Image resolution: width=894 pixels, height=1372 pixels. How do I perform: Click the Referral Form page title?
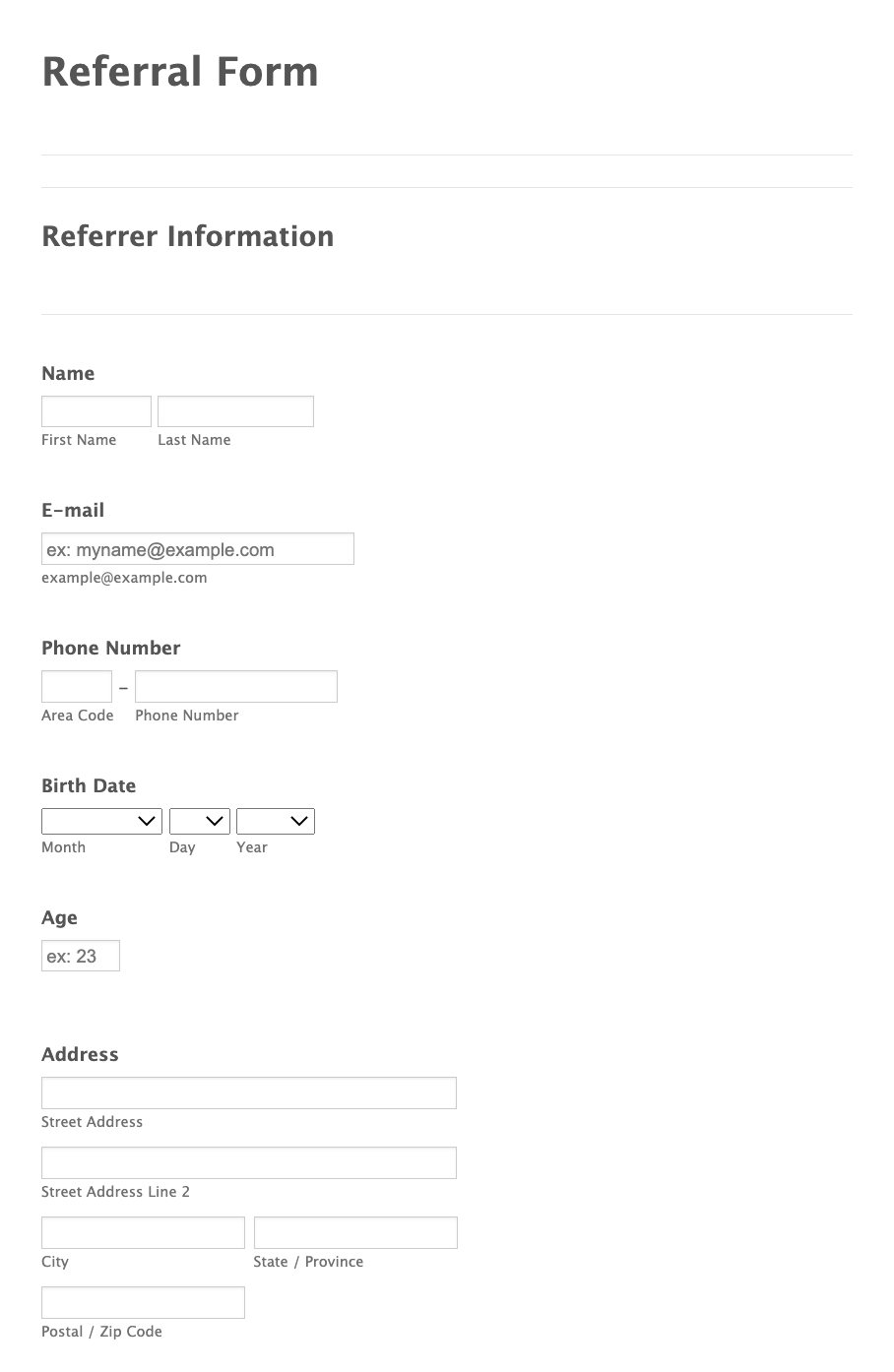tap(180, 72)
